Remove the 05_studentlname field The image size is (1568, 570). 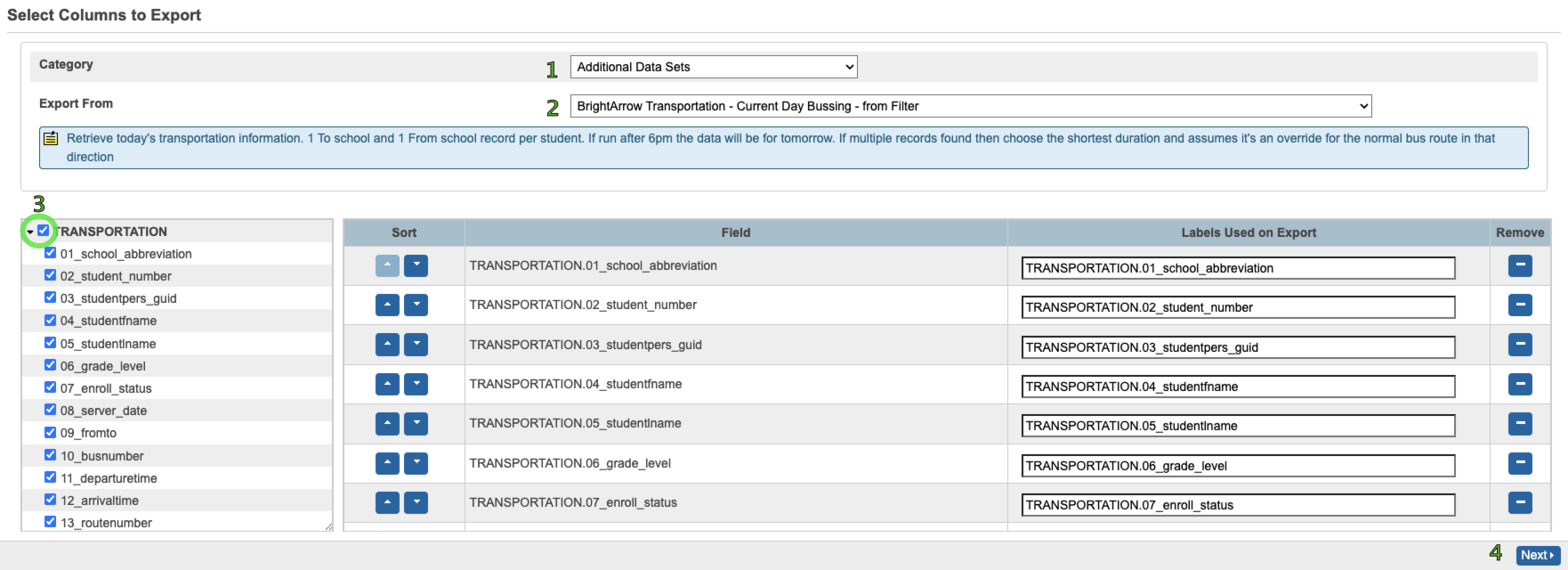(x=1520, y=423)
